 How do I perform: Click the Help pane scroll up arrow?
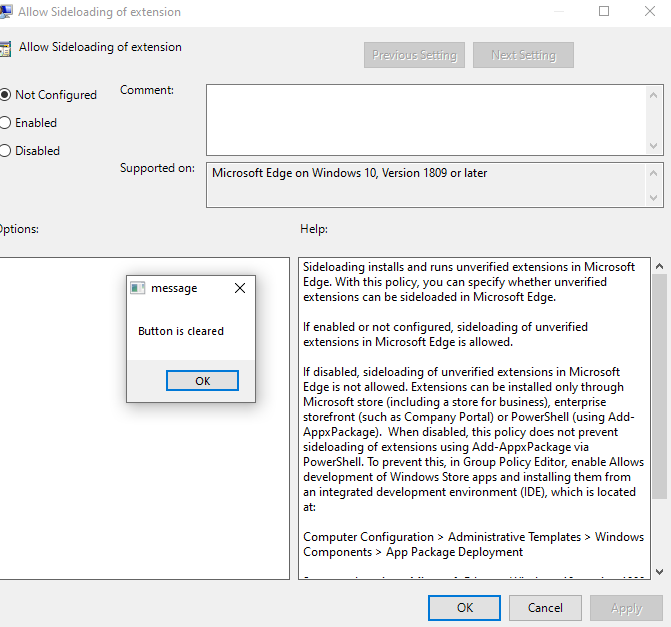coord(659,266)
